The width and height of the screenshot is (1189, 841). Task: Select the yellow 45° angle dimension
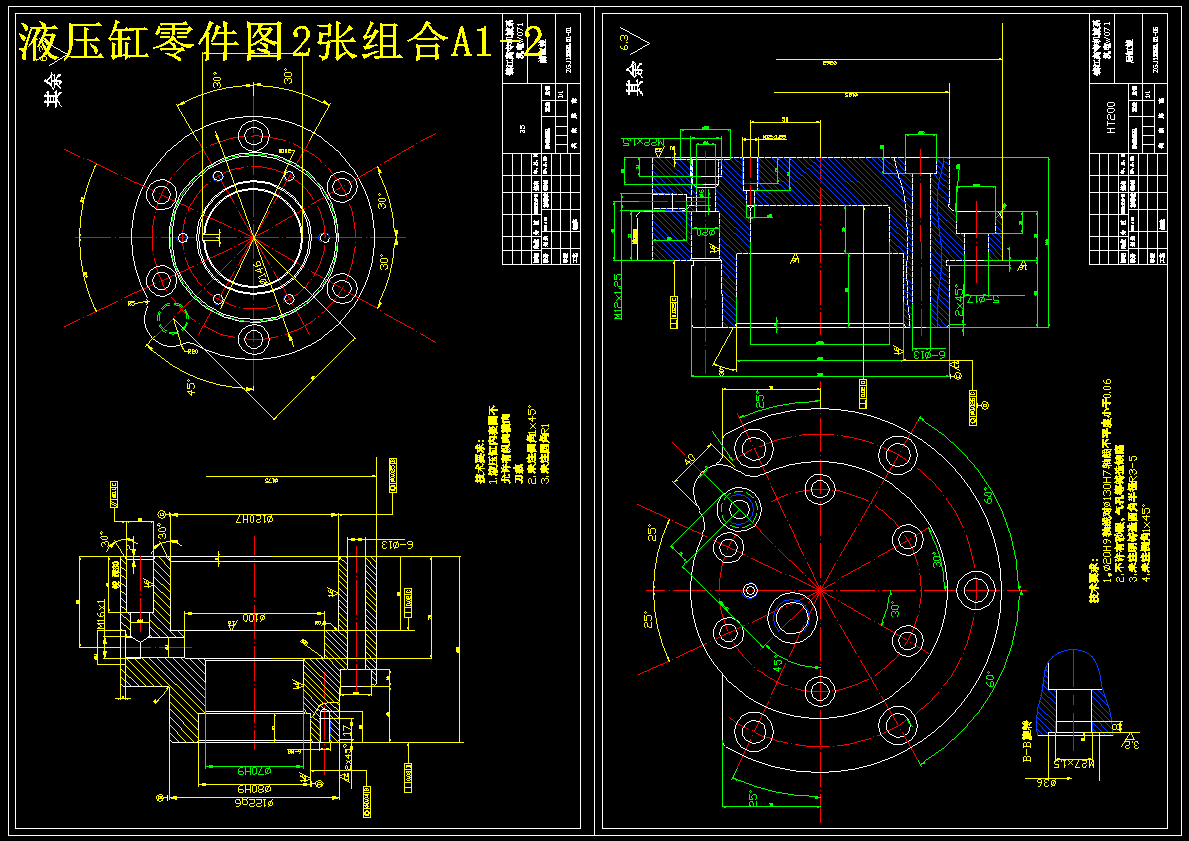click(x=192, y=388)
